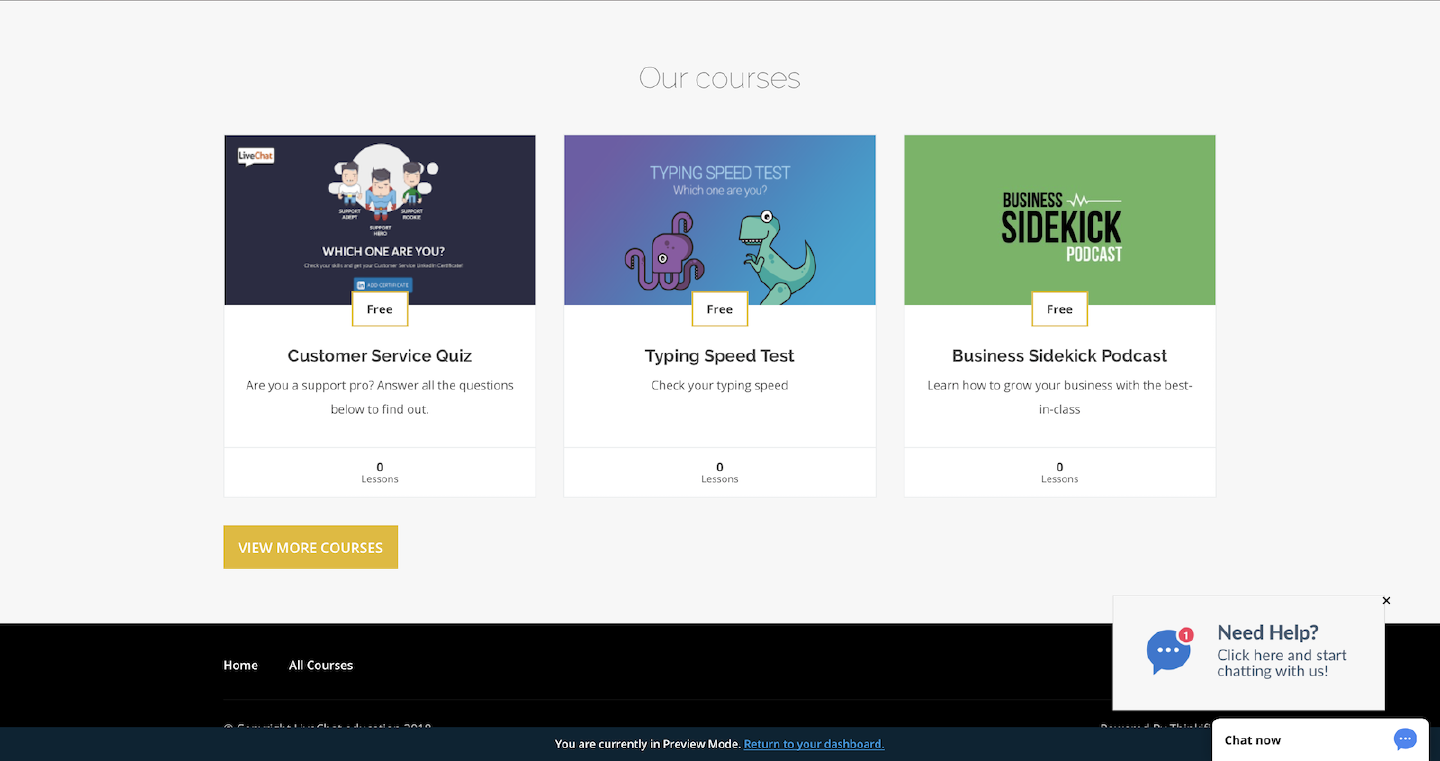
Task: Open the Typing Speed Test course image
Action: [x=720, y=220]
